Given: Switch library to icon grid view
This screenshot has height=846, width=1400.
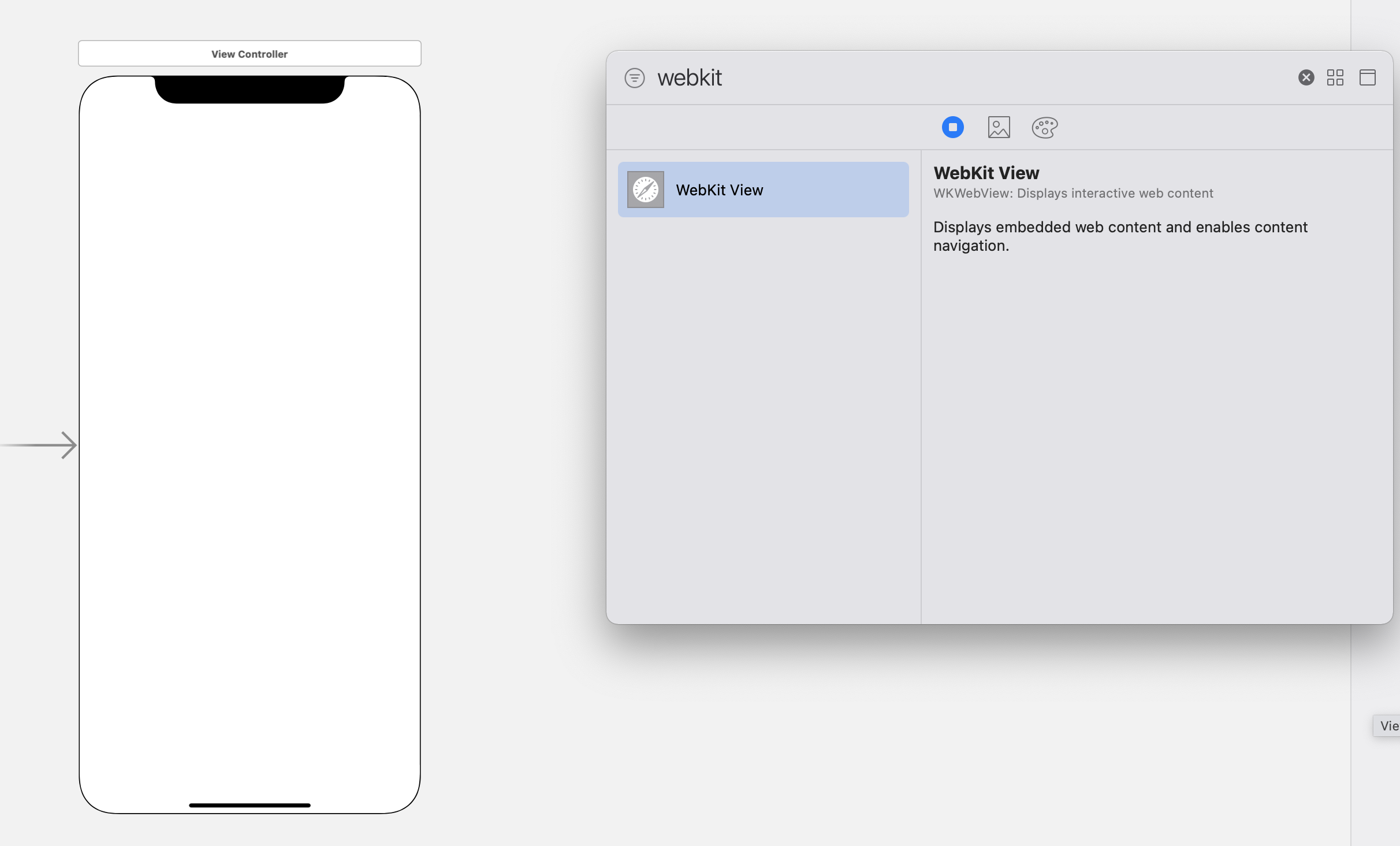Looking at the screenshot, I should point(1335,77).
